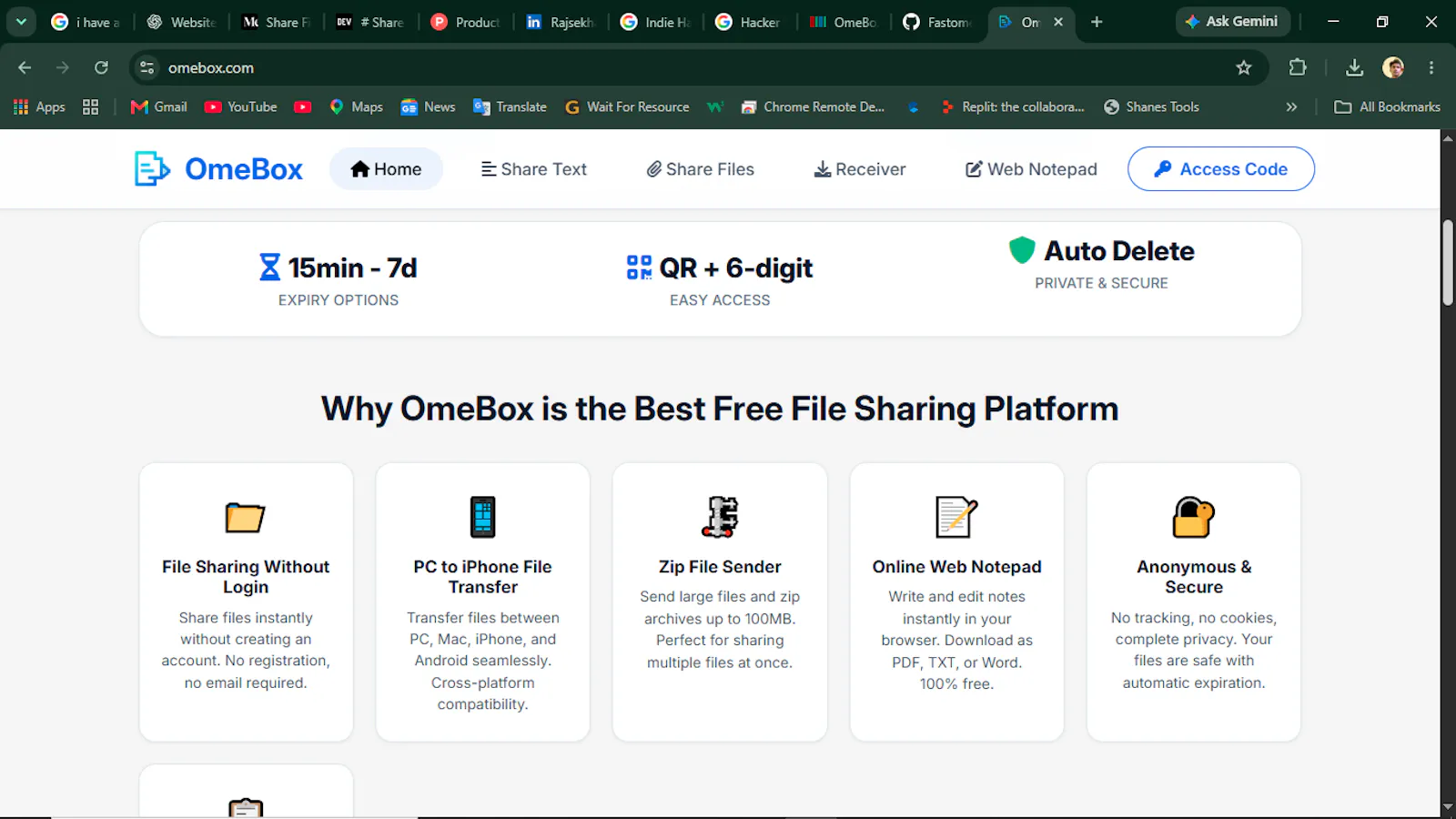Open the Translate bookmark

pos(511,106)
